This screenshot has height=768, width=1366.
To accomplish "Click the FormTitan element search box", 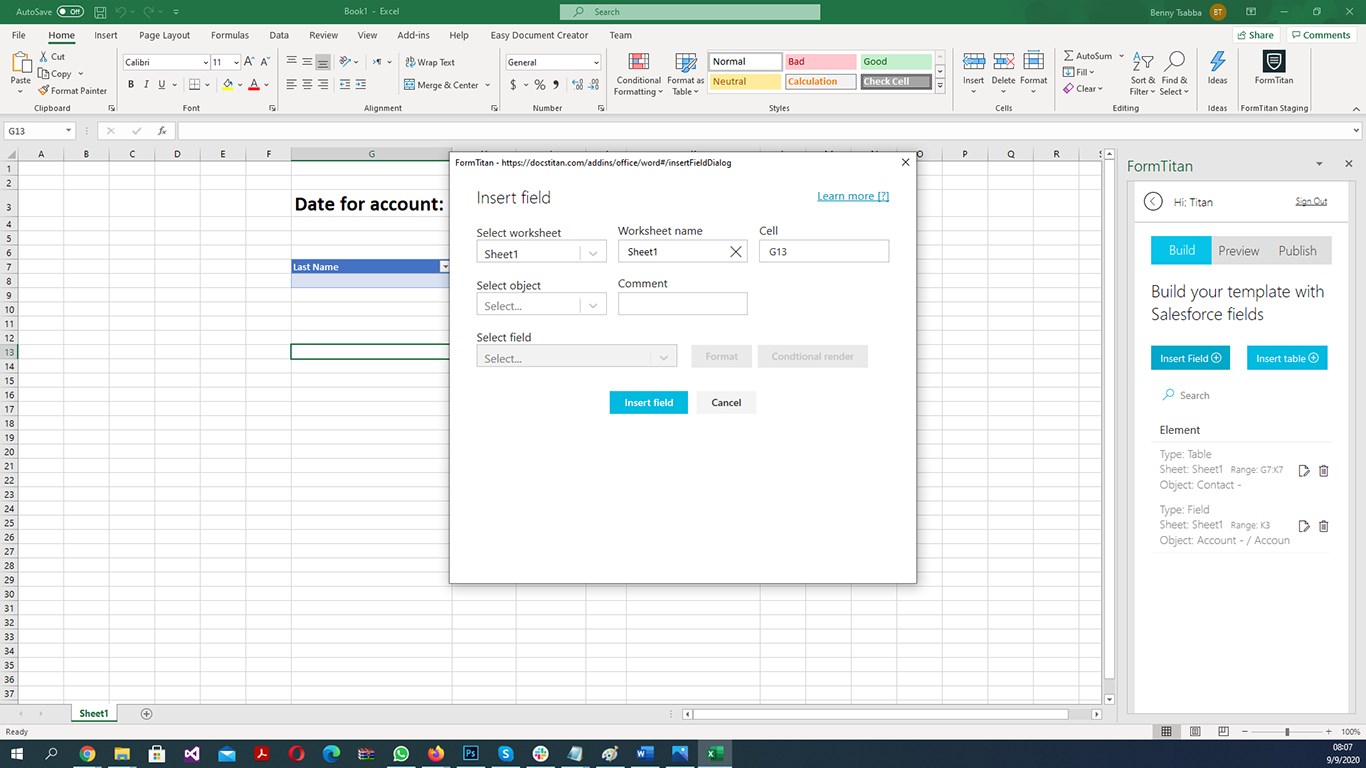I will pyautogui.click(x=1240, y=395).
